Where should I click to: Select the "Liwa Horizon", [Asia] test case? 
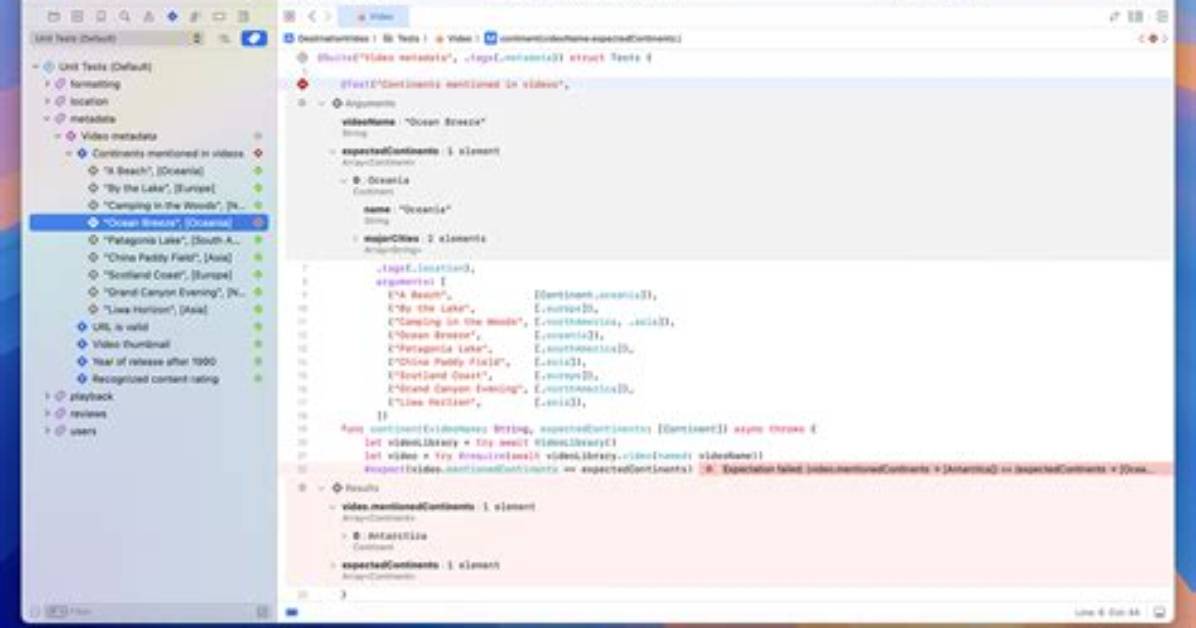pyautogui.click(x=149, y=310)
